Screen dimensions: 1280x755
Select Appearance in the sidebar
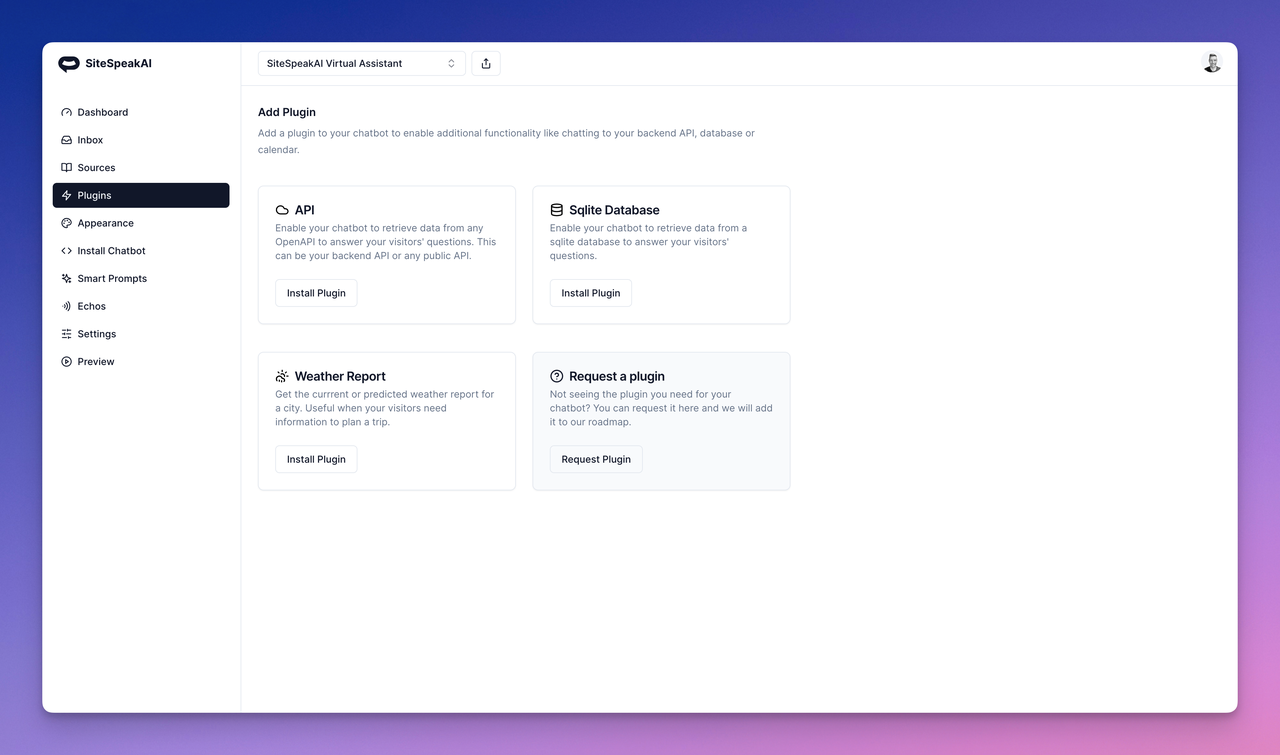(x=141, y=223)
